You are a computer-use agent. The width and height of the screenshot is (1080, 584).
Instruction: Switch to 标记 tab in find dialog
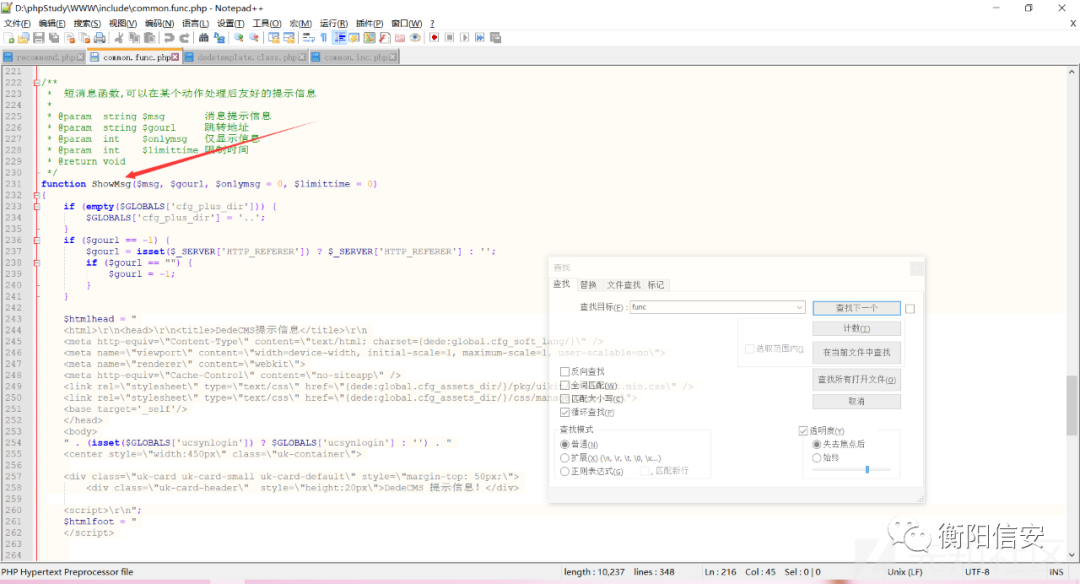tap(656, 284)
